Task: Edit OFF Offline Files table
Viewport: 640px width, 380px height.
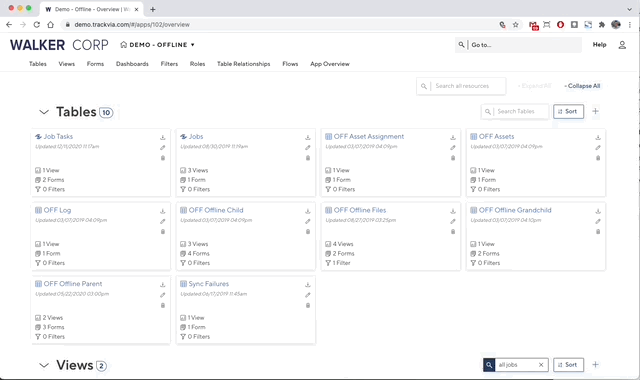Action: [x=453, y=222]
